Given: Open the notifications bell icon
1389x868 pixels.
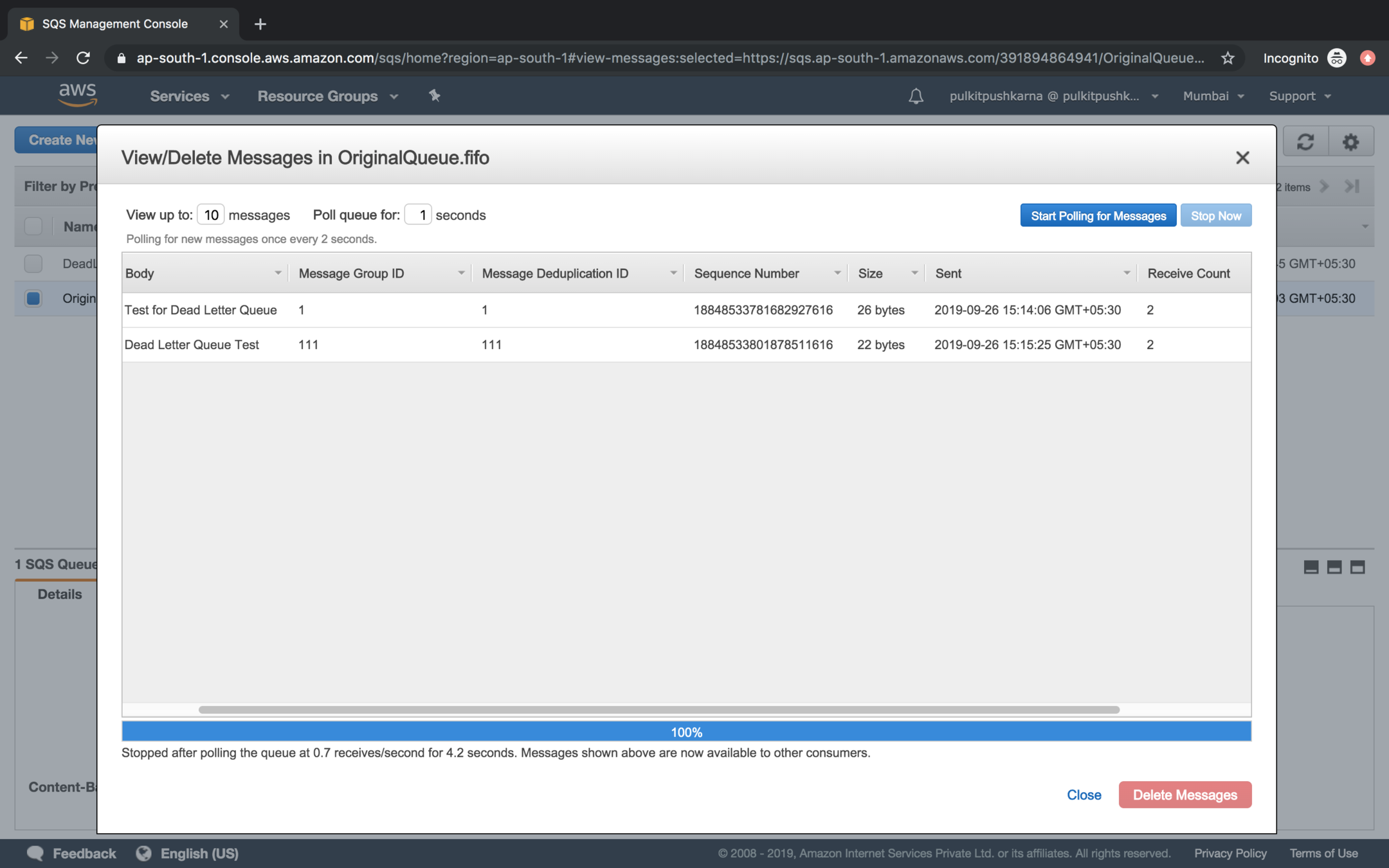Looking at the screenshot, I should coord(916,96).
